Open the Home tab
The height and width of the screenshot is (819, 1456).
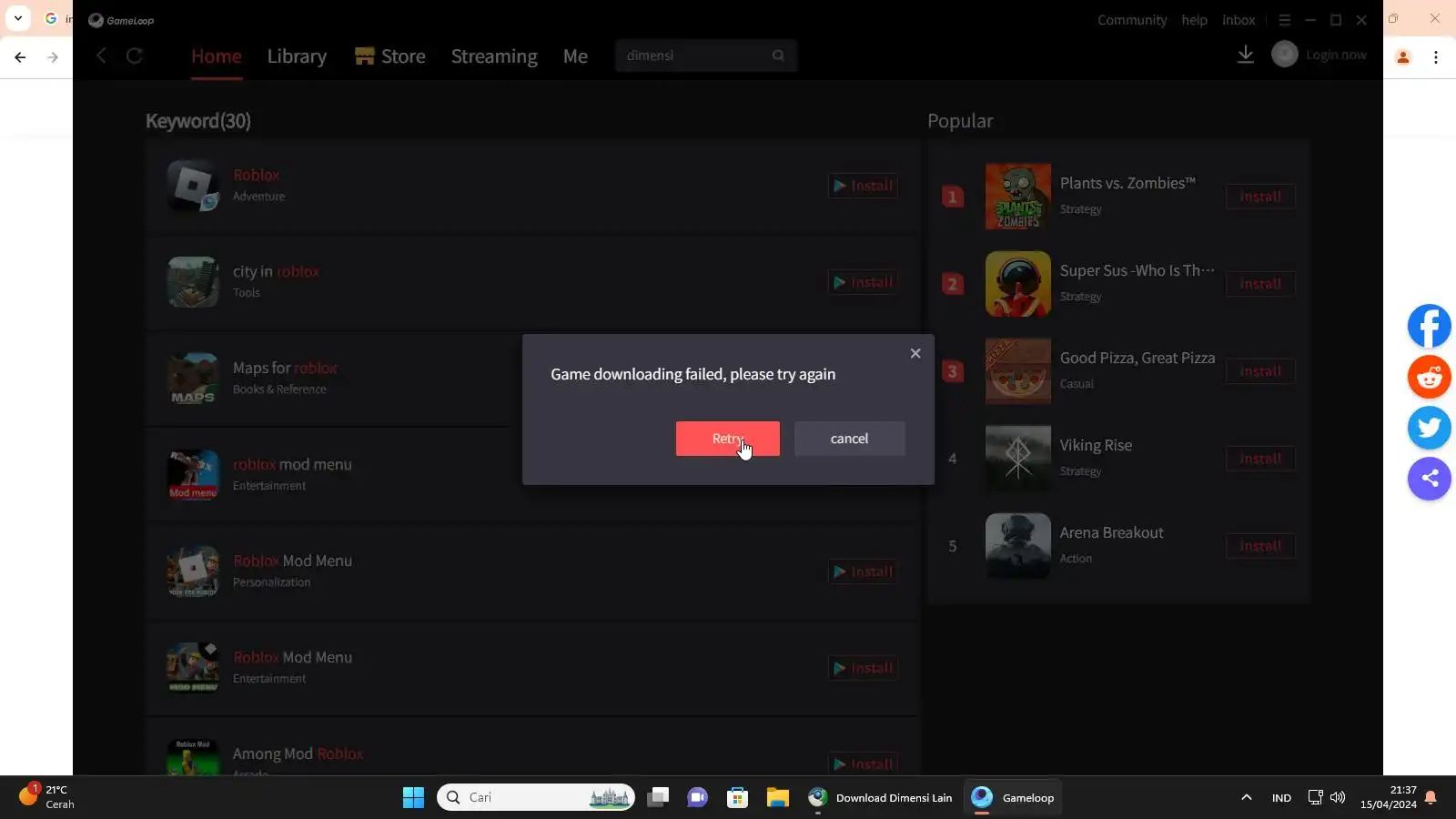(x=217, y=56)
